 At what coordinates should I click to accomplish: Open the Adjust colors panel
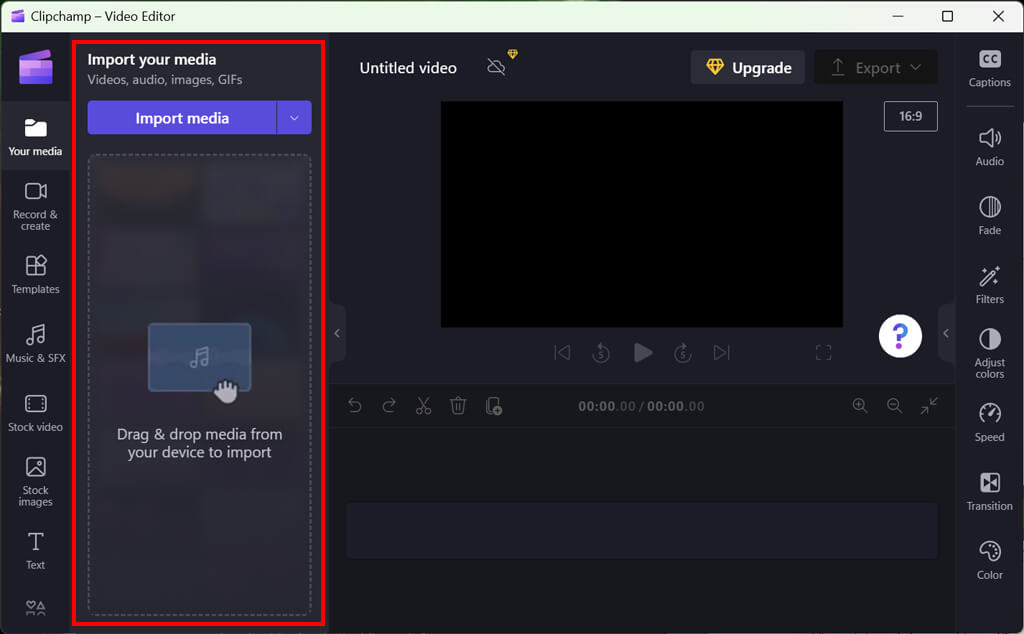(989, 353)
